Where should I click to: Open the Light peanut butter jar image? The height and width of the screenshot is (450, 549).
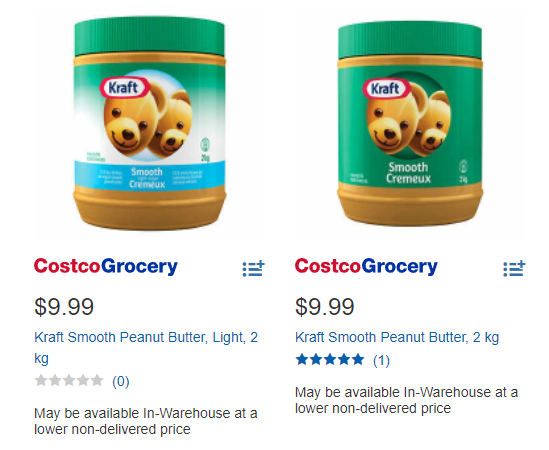(150, 123)
